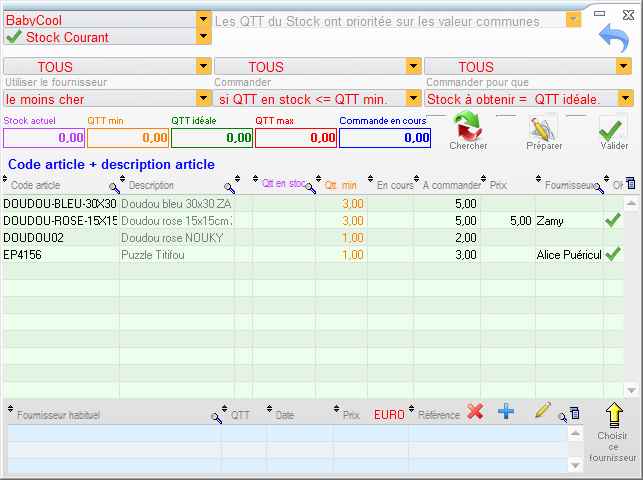The width and height of the screenshot is (643, 480).
Task: Click the search icon in the Fournisseur column
Action: click(x=599, y=188)
